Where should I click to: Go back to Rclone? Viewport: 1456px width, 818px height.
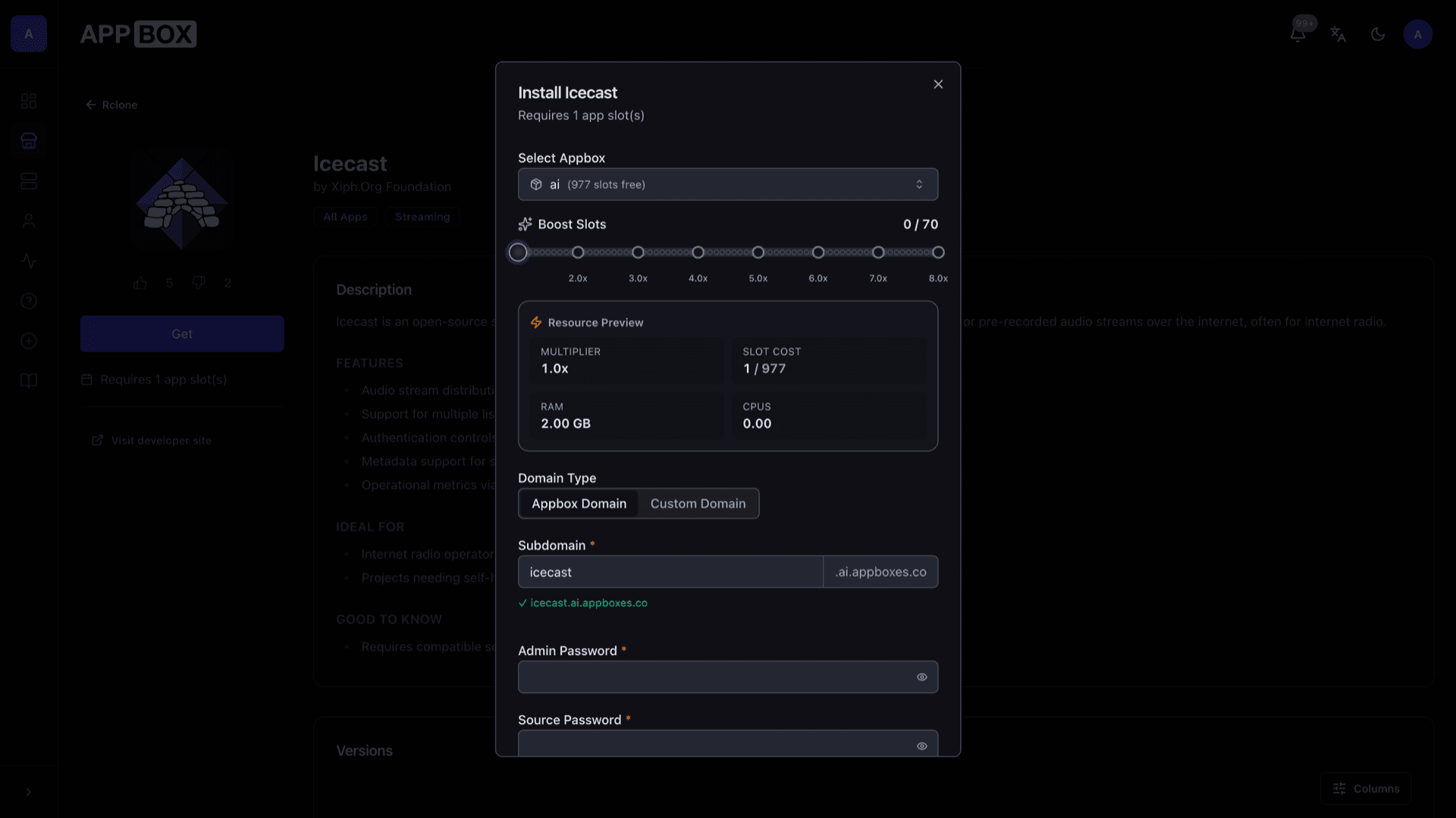(111, 105)
